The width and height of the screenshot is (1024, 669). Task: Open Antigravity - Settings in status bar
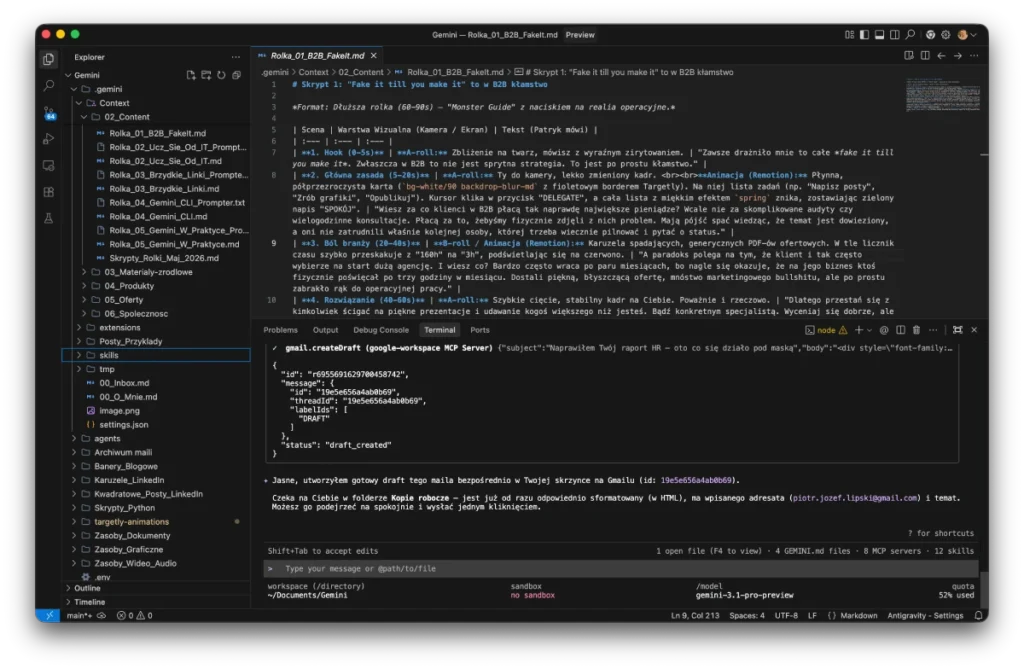[x=925, y=615]
